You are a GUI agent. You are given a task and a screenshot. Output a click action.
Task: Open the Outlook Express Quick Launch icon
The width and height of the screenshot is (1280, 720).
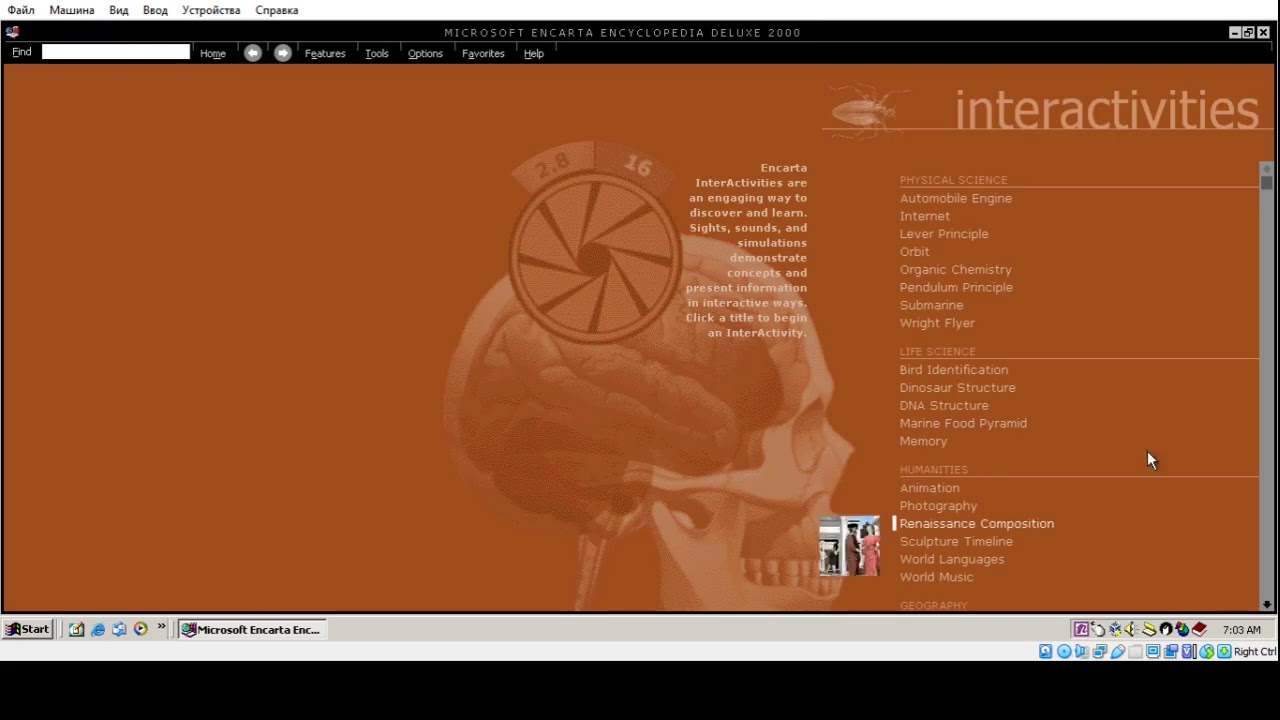click(x=119, y=629)
